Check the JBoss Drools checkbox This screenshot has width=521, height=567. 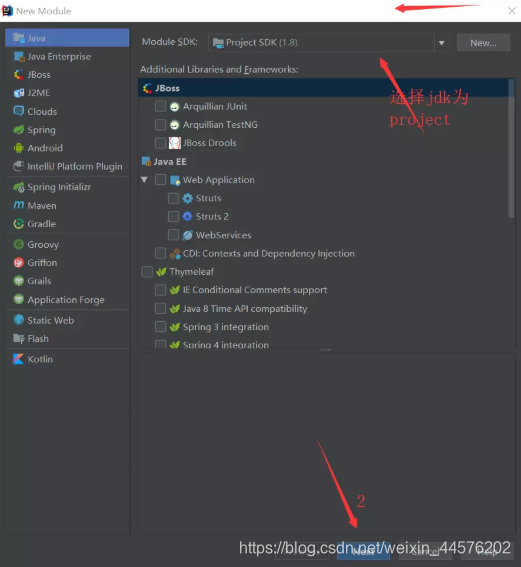[x=161, y=143]
